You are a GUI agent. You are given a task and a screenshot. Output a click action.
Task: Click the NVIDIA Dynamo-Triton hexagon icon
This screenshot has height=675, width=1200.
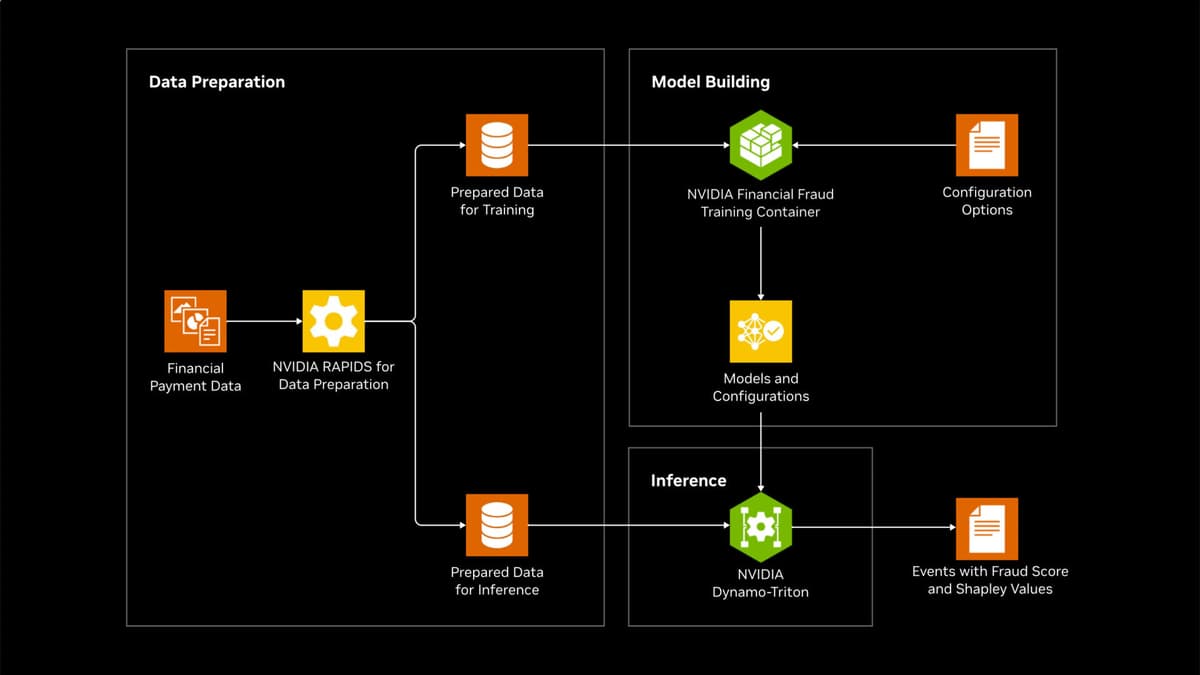760,526
